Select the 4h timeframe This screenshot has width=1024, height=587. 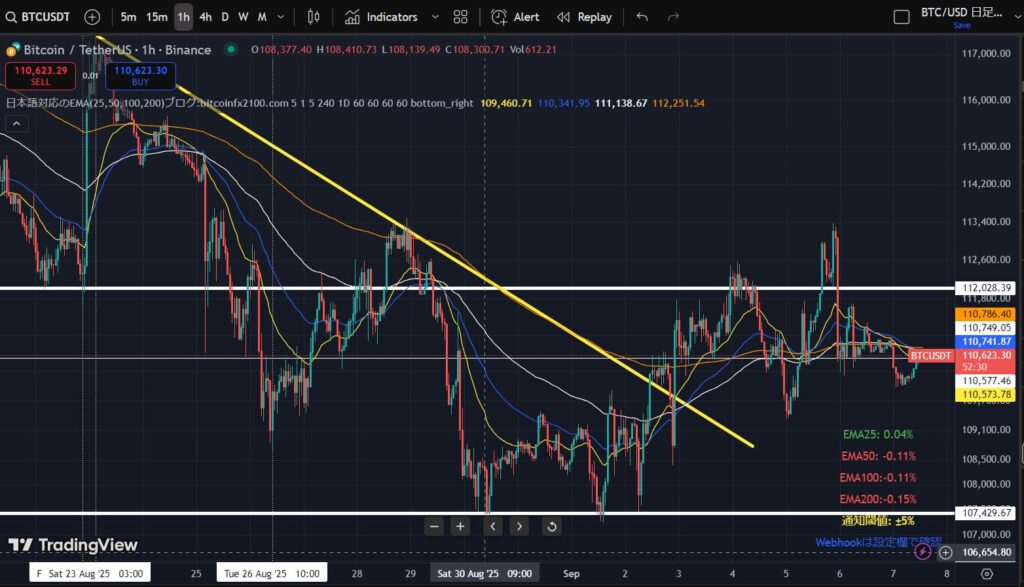point(205,17)
